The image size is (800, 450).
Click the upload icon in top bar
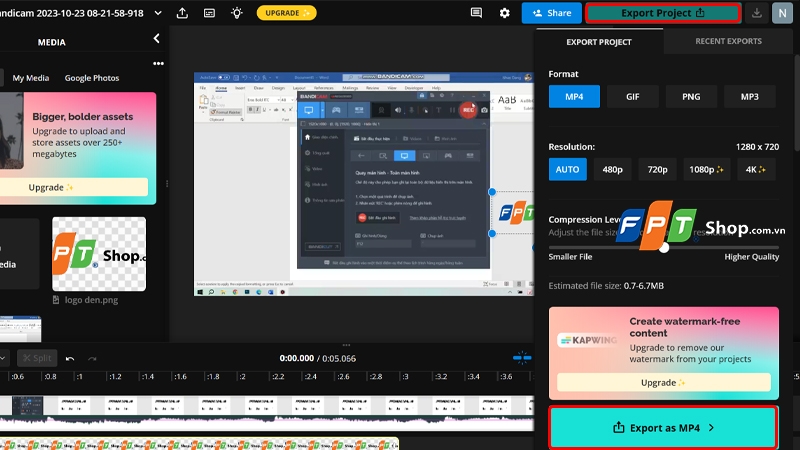[182, 13]
